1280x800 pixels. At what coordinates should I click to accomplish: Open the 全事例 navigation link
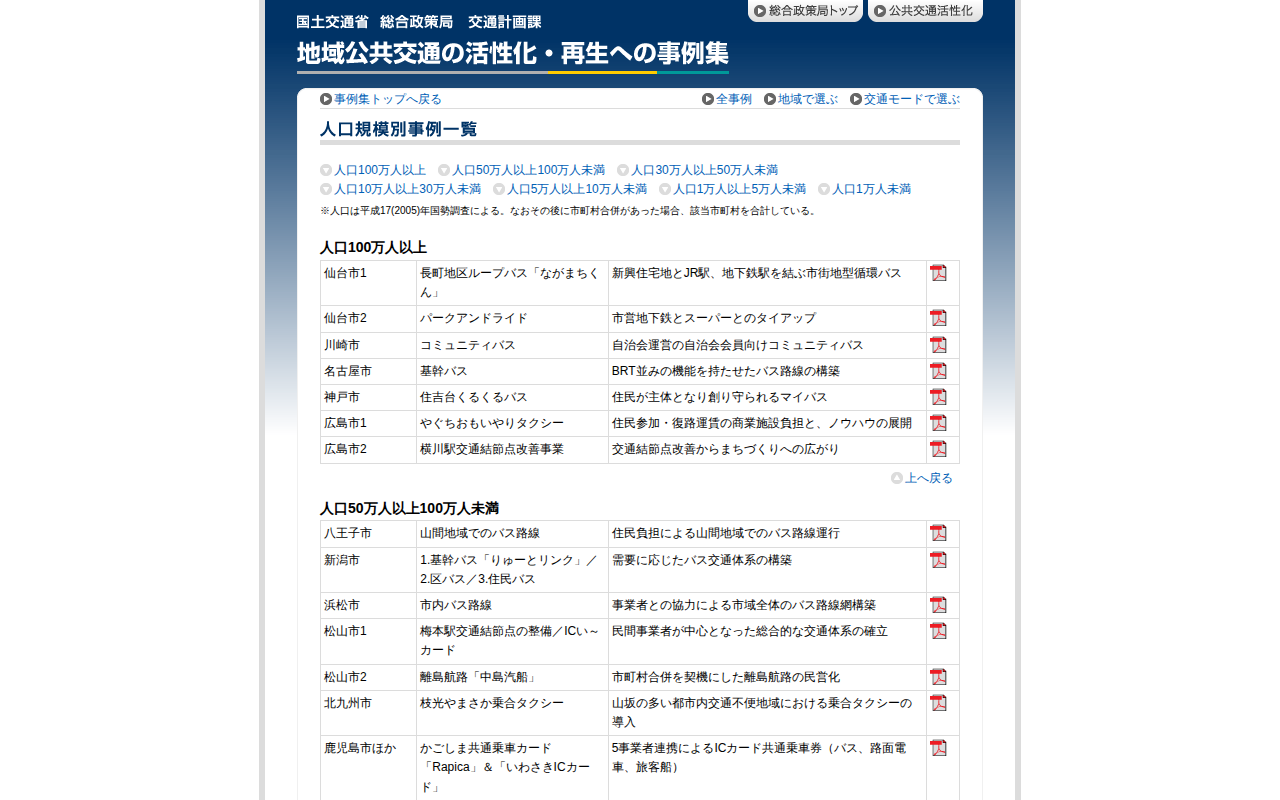pyautogui.click(x=727, y=99)
